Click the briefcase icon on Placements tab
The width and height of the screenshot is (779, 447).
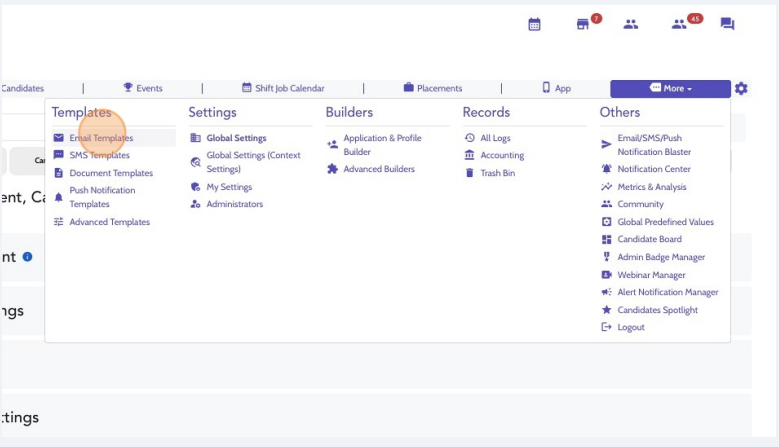408,87
